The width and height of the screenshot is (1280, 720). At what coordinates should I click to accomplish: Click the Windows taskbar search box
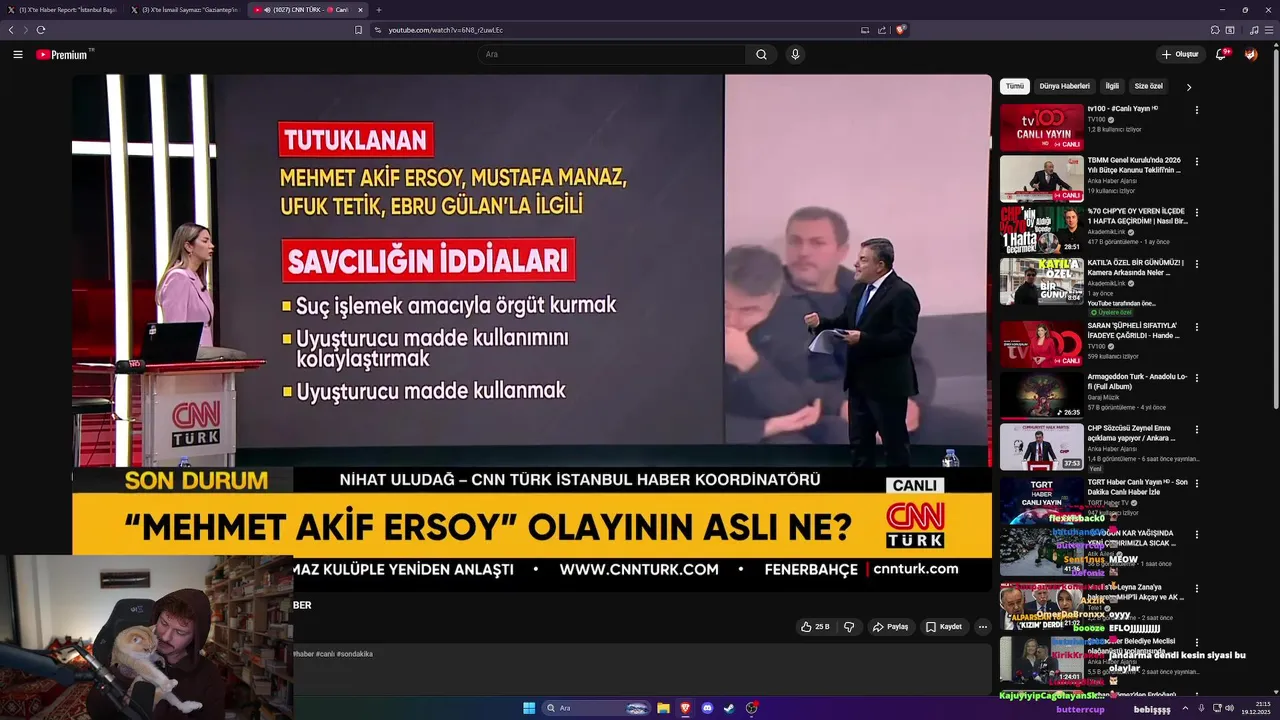coord(596,708)
